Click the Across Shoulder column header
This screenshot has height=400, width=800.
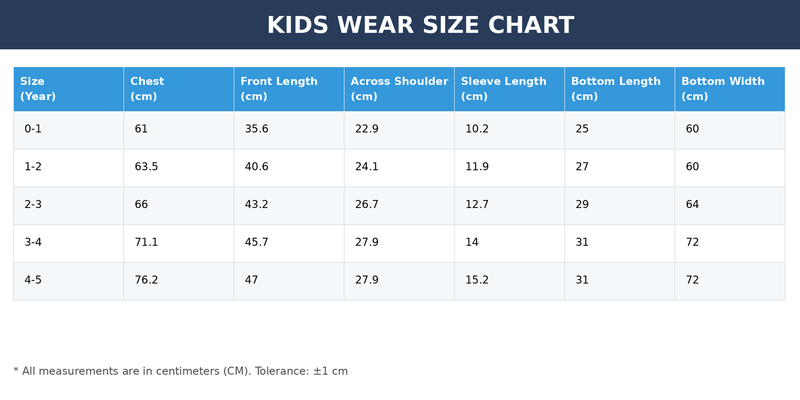click(x=399, y=89)
